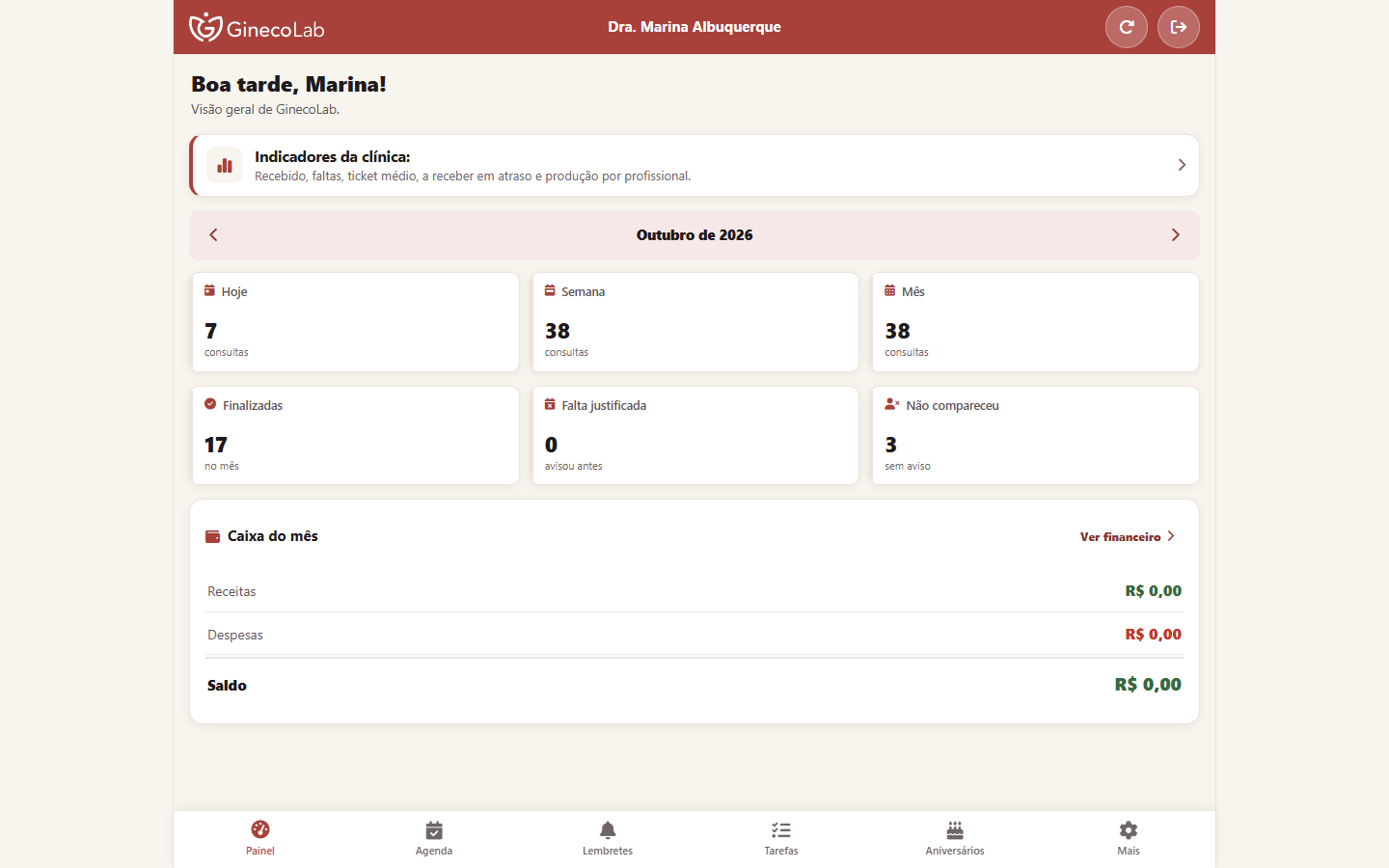Click the Outubro de 2026 month label
This screenshot has width=1389, height=868.
(694, 235)
